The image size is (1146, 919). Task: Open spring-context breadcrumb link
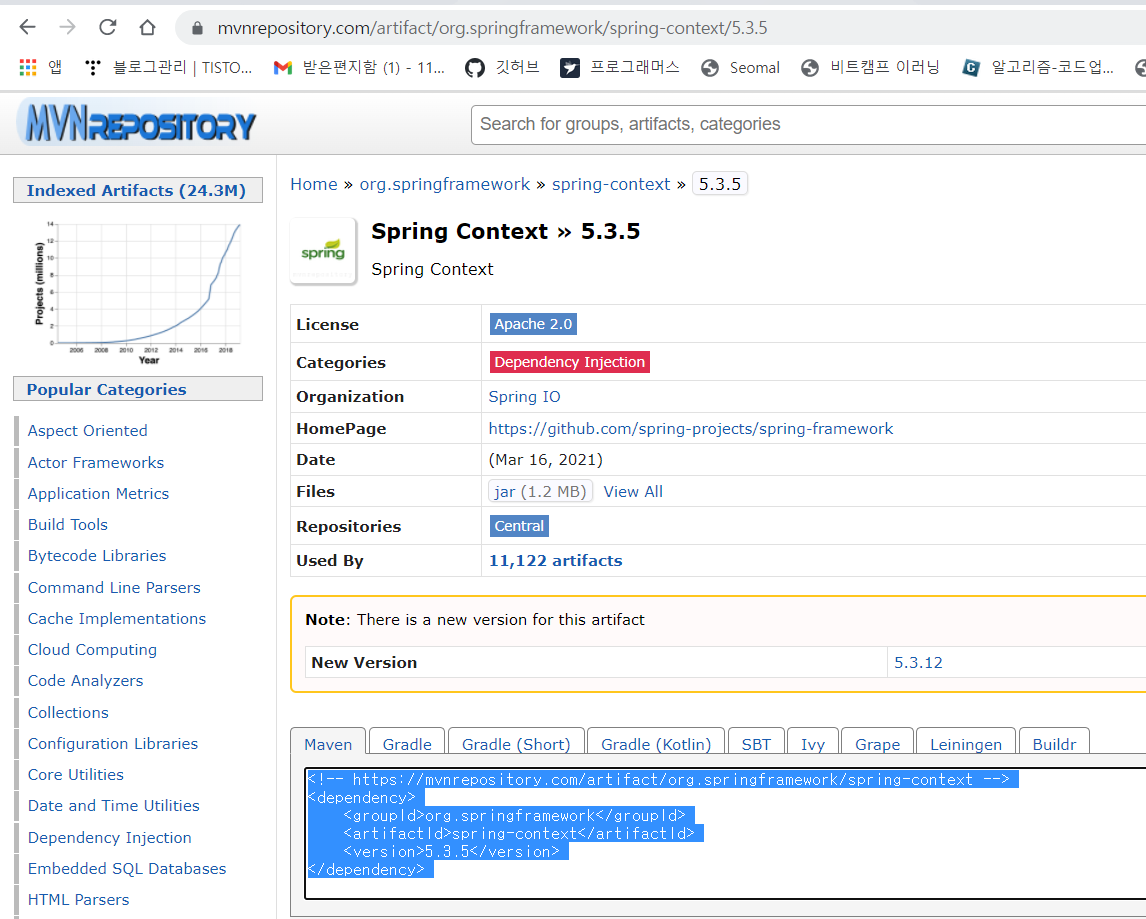610,184
